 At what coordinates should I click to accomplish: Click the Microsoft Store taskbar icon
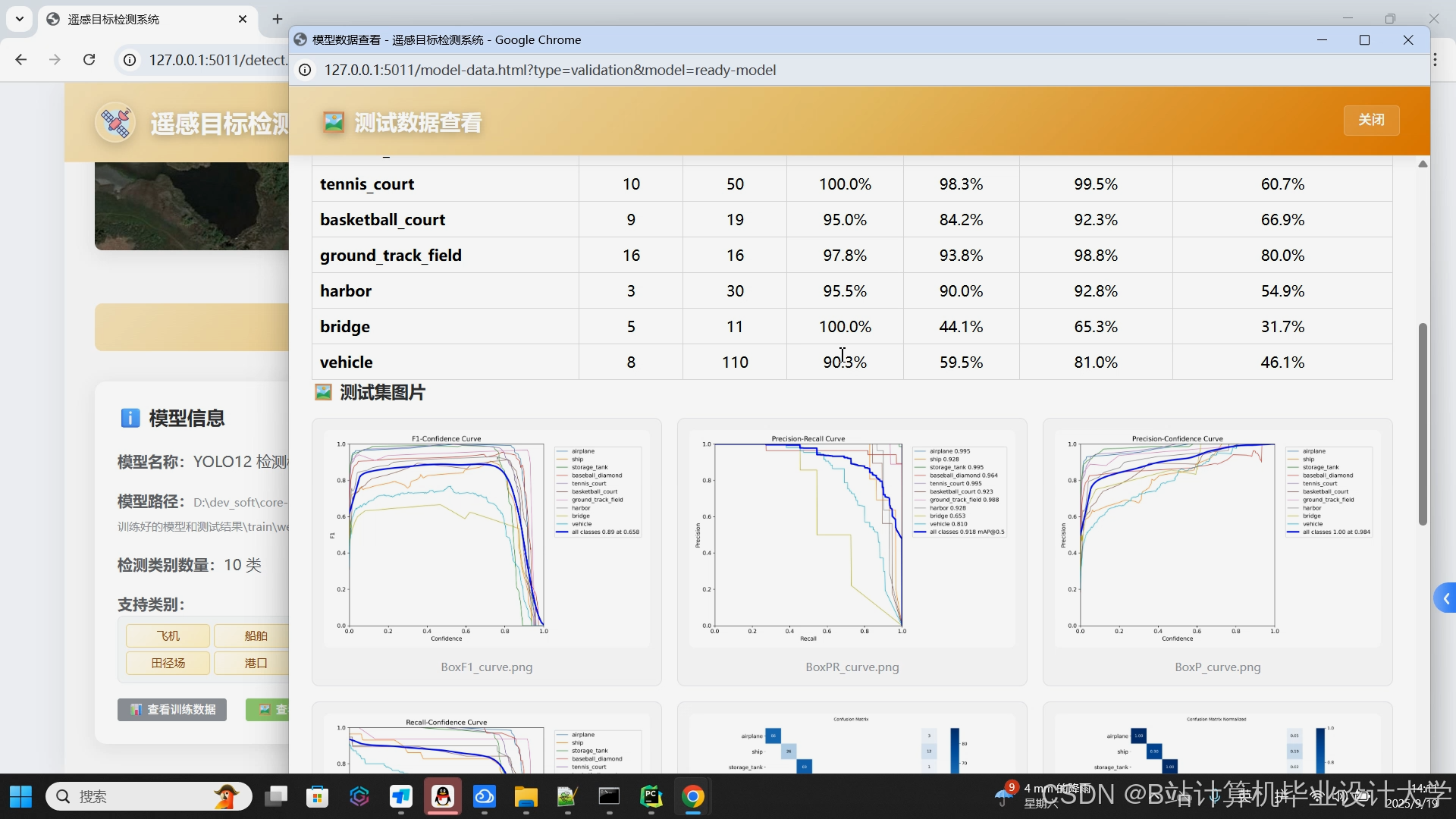318,796
